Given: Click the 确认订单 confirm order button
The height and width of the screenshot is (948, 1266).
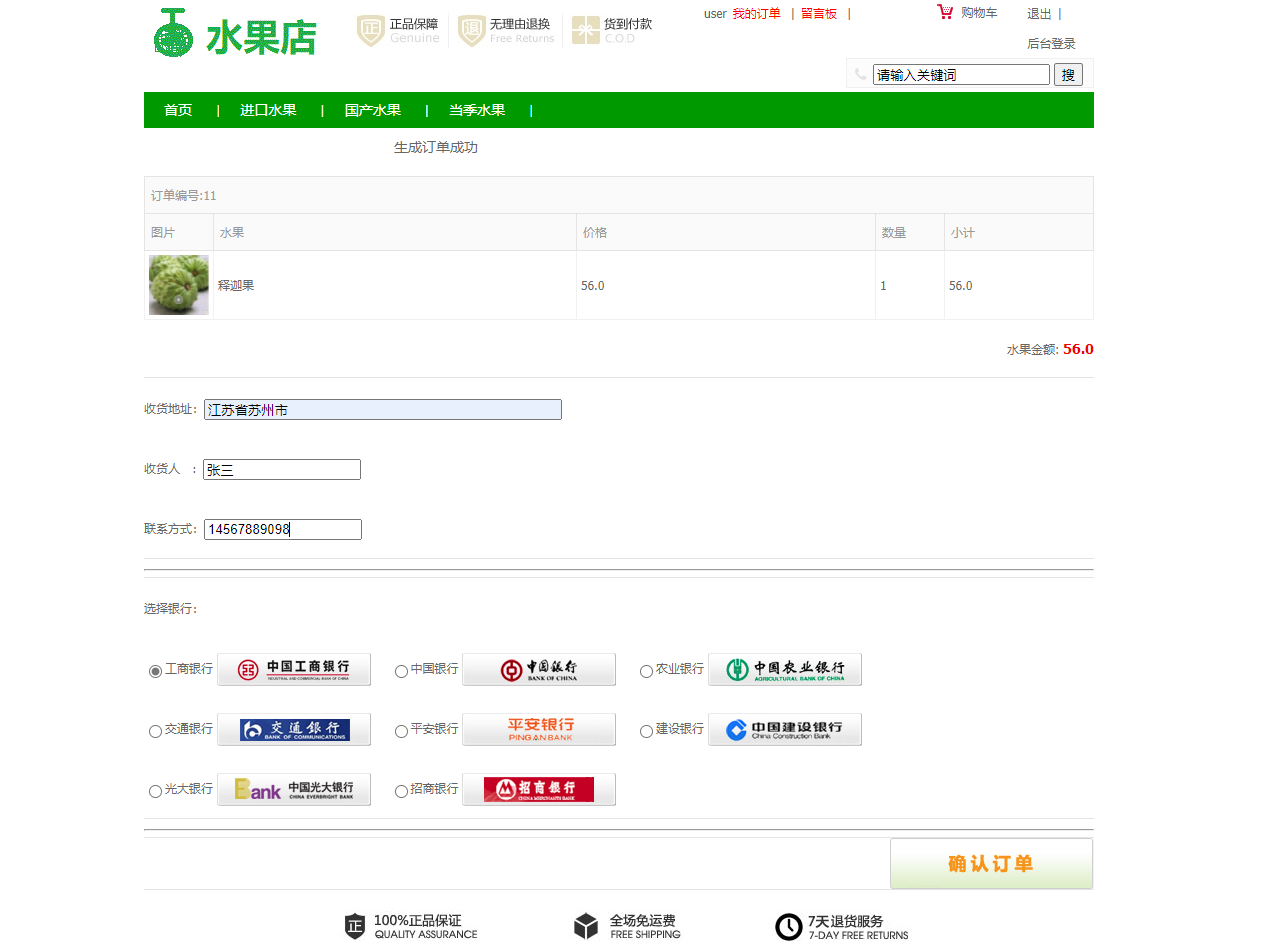Looking at the screenshot, I should pos(991,863).
